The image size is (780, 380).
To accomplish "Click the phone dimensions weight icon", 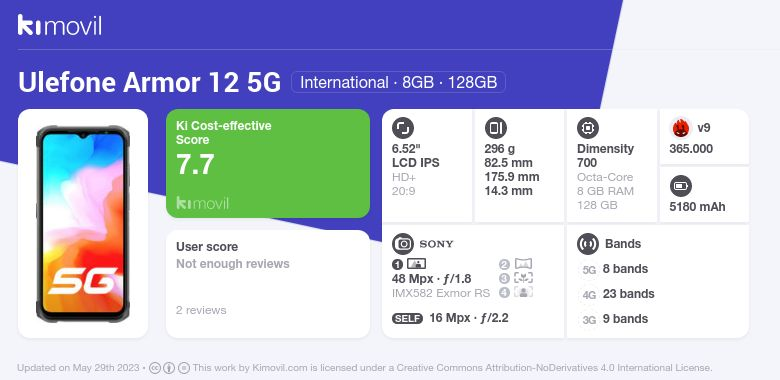I will pos(495,128).
